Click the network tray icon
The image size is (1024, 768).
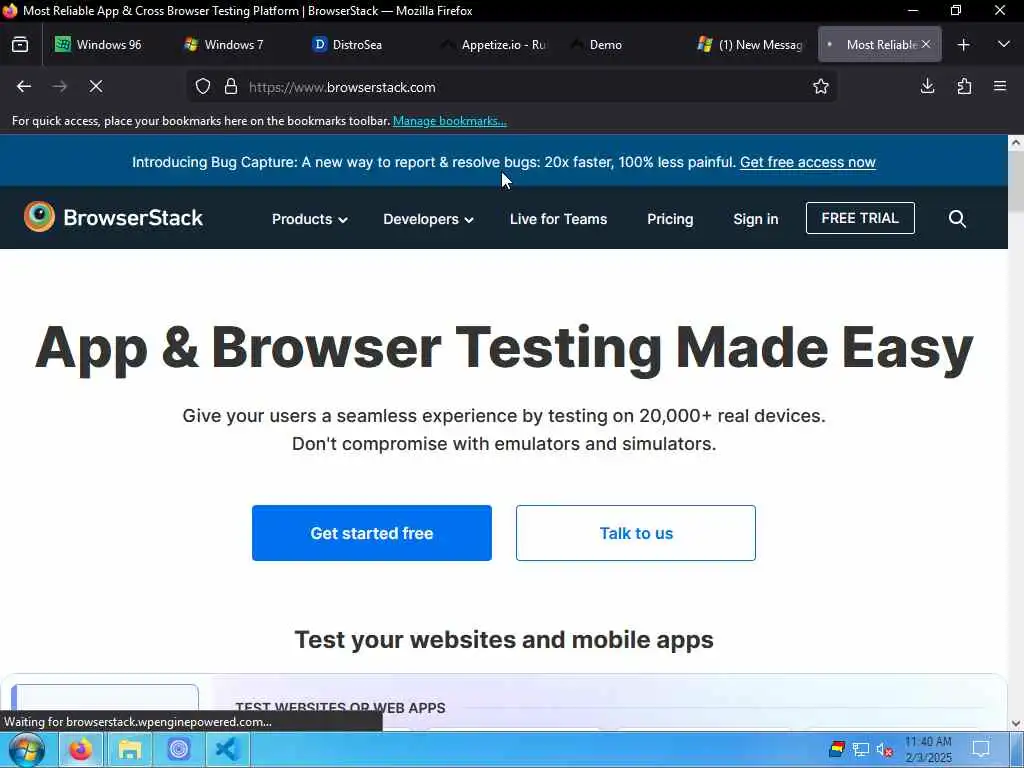[861, 750]
